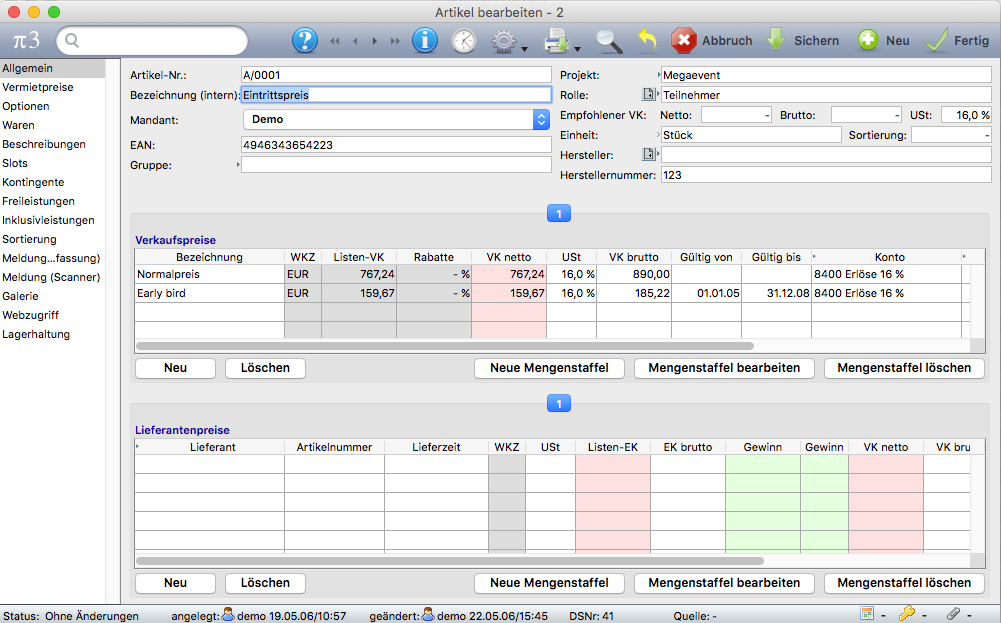Image resolution: width=1001 pixels, height=623 pixels.
Task: Select the Early bird row cell
Action: [x=209, y=294]
